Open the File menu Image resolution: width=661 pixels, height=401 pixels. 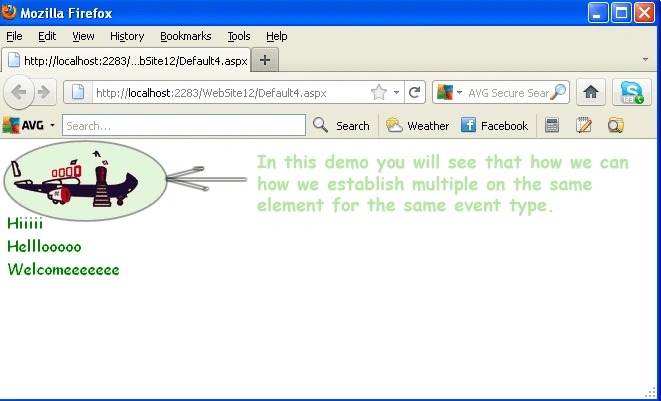[x=14, y=36]
